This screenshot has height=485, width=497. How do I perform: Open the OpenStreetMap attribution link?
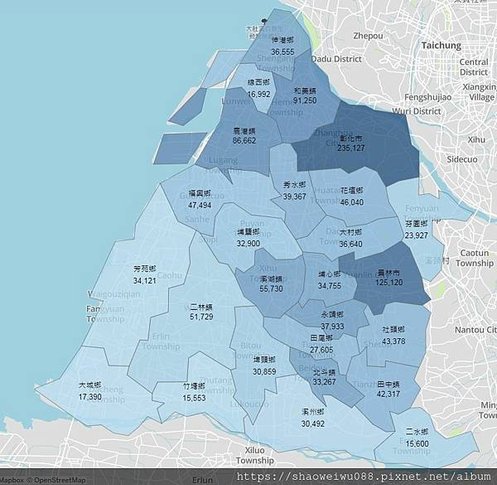(59, 480)
